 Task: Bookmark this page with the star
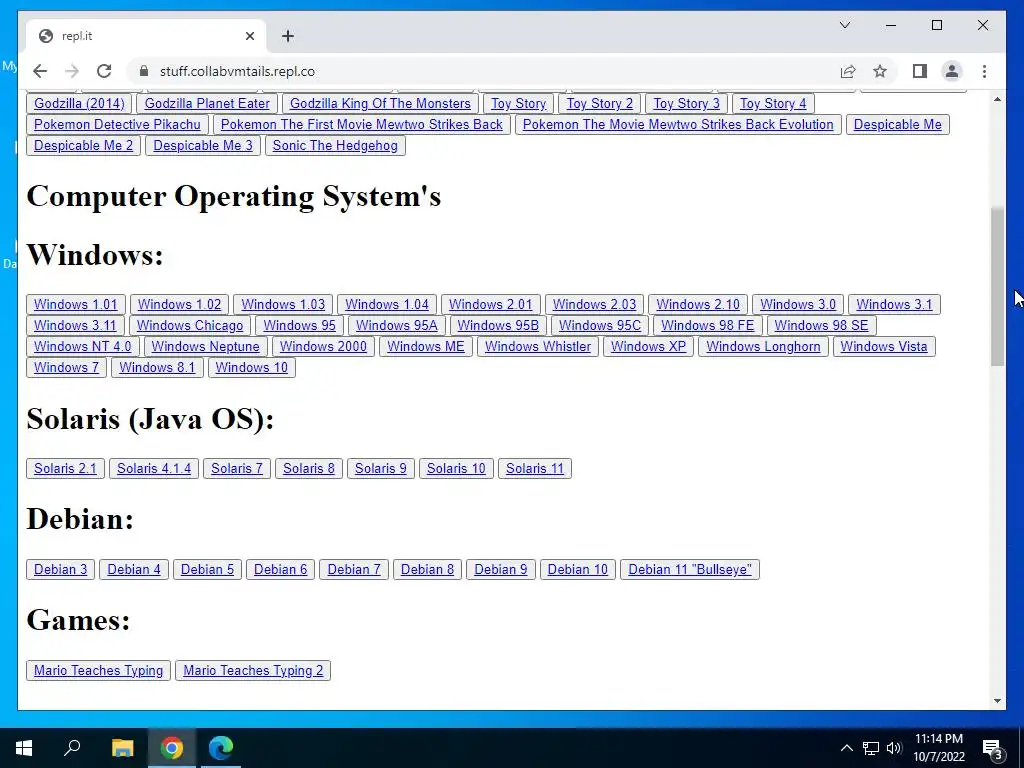pyautogui.click(x=880, y=71)
